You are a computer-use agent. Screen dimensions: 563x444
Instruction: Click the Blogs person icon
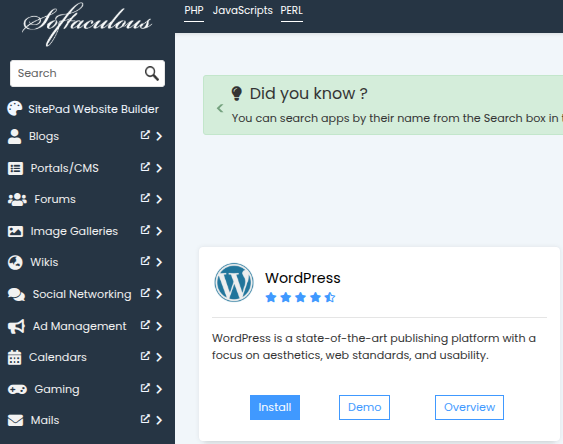[14, 136]
